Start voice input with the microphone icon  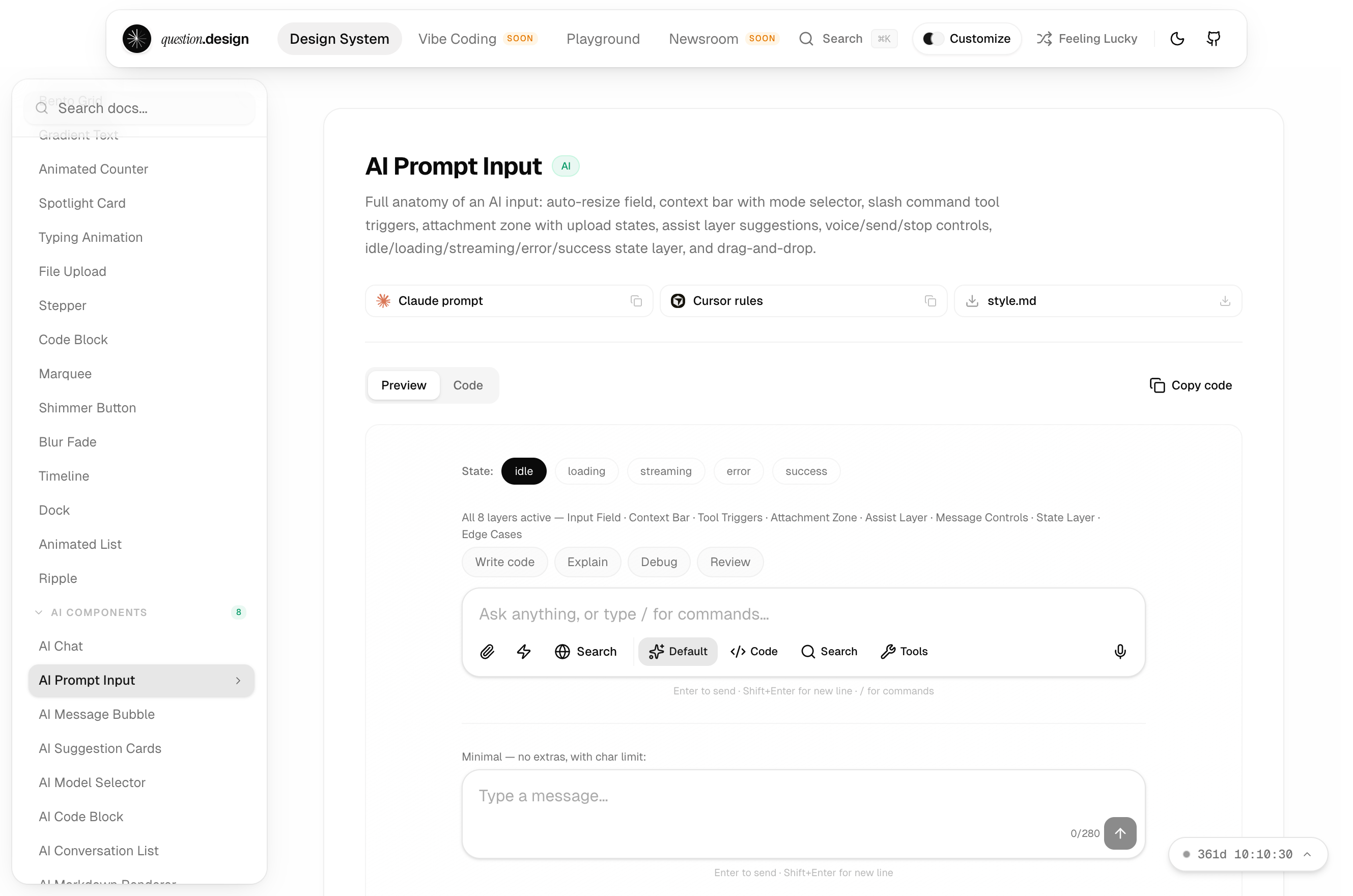click(x=1120, y=652)
